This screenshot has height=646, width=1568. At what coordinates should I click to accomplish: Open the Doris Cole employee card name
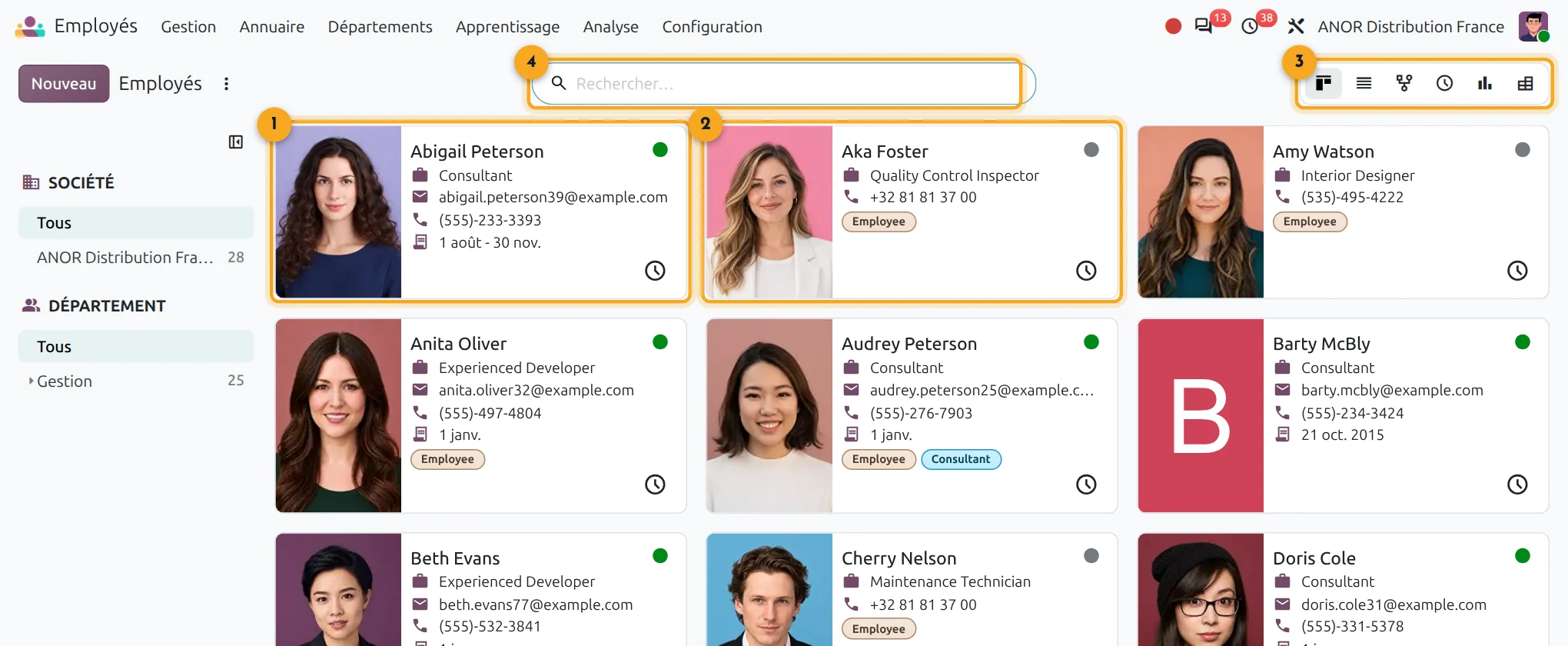coord(1314,558)
